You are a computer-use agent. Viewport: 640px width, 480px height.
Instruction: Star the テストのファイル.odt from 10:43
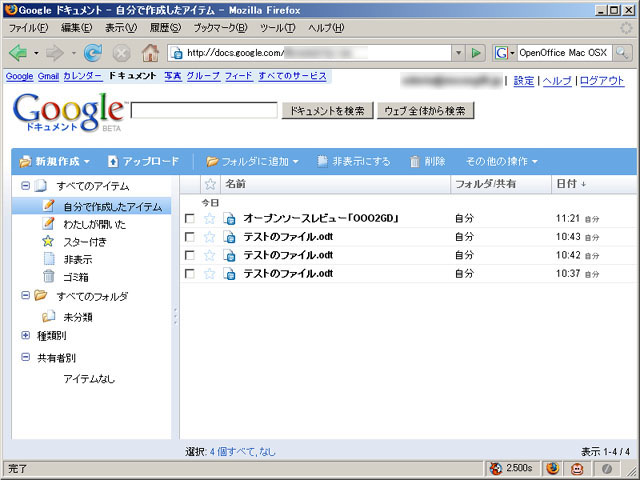209,237
